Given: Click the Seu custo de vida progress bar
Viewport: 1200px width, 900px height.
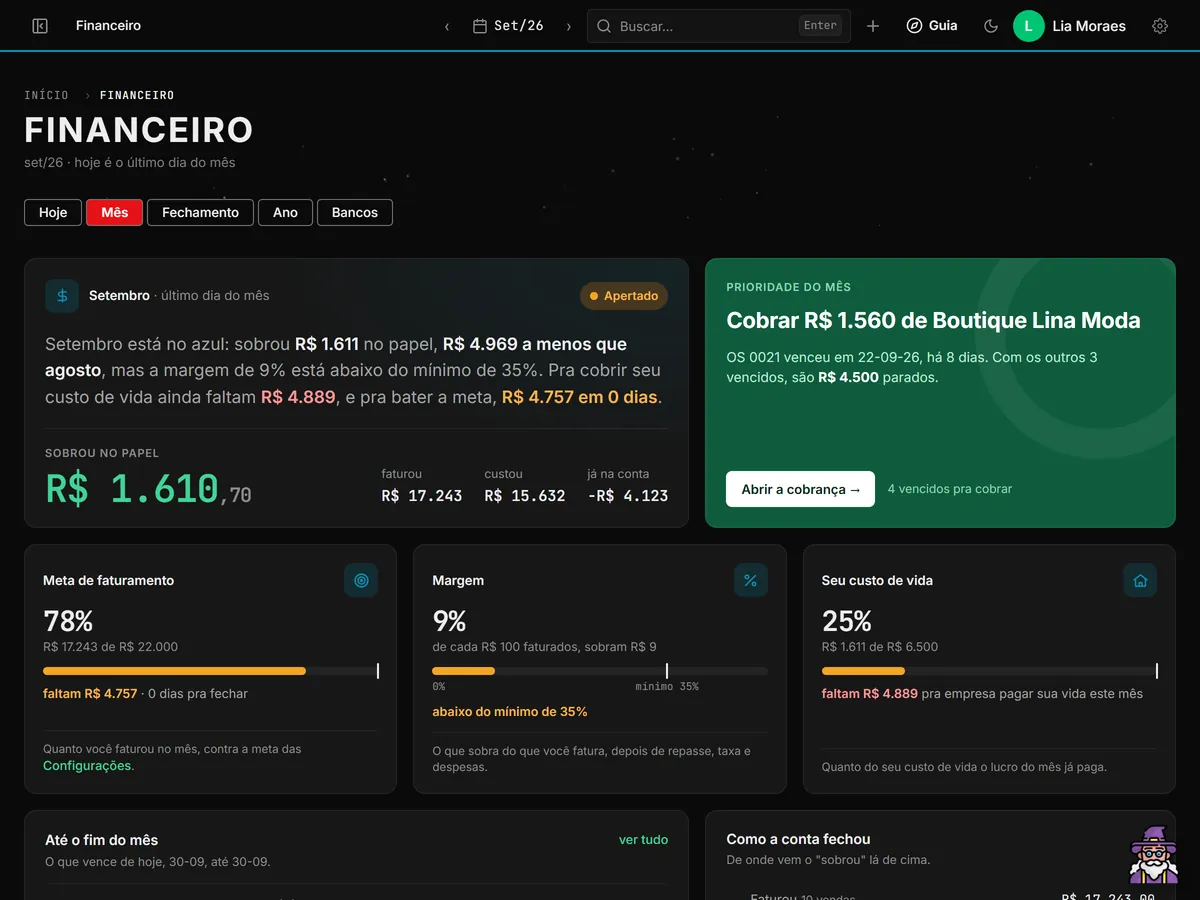Looking at the screenshot, I should [x=989, y=671].
